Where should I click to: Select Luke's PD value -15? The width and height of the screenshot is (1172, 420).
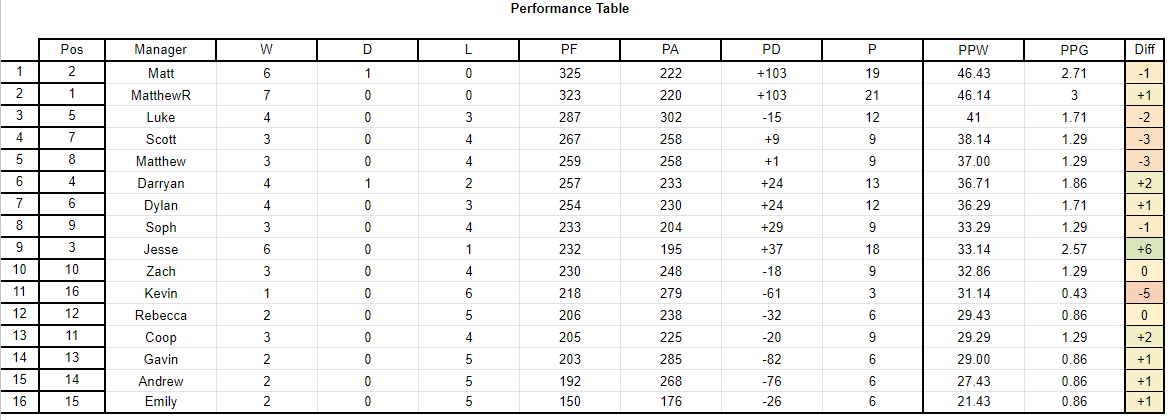(771, 117)
